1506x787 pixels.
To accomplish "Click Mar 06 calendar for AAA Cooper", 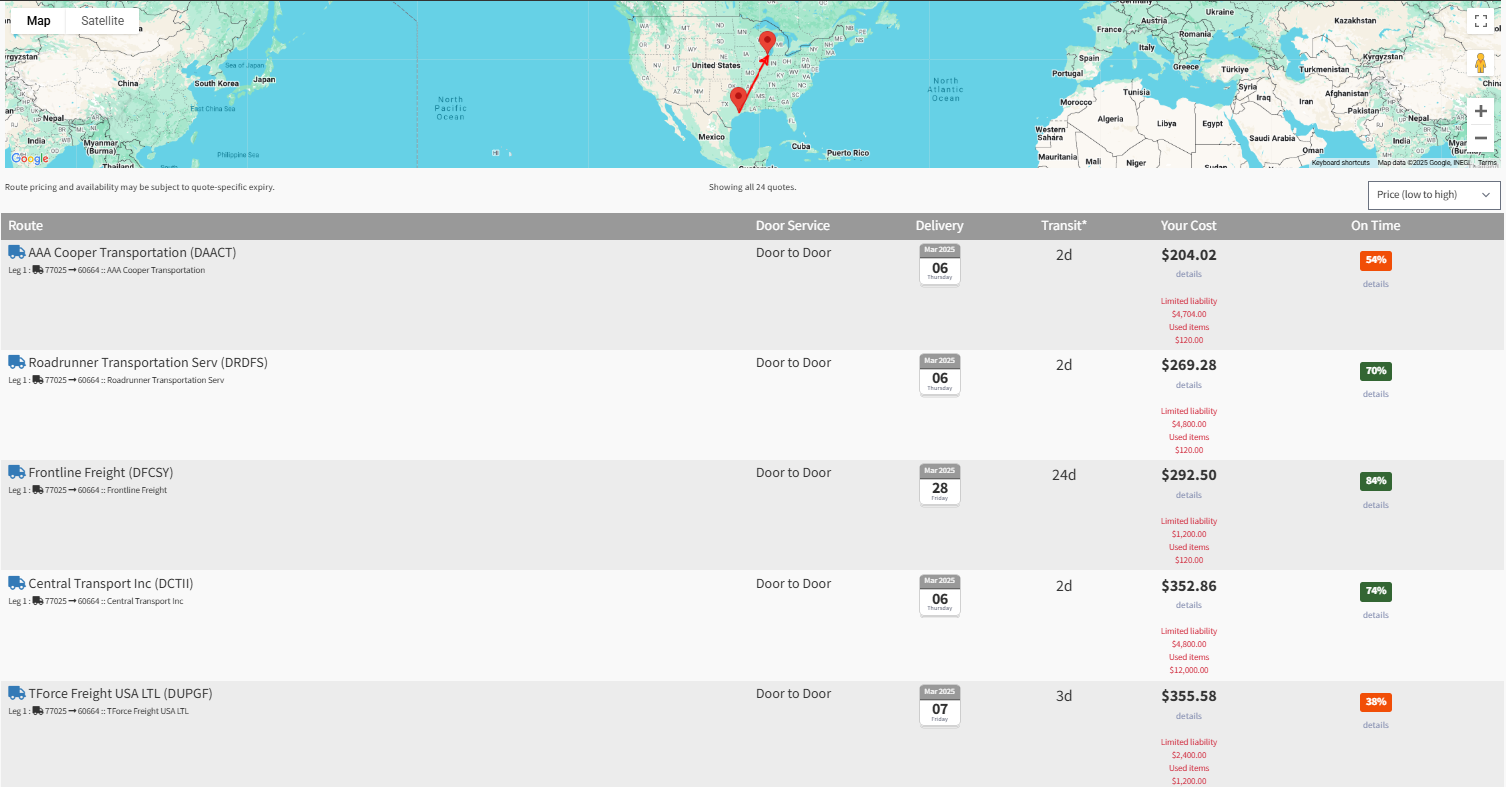I will click(x=940, y=264).
